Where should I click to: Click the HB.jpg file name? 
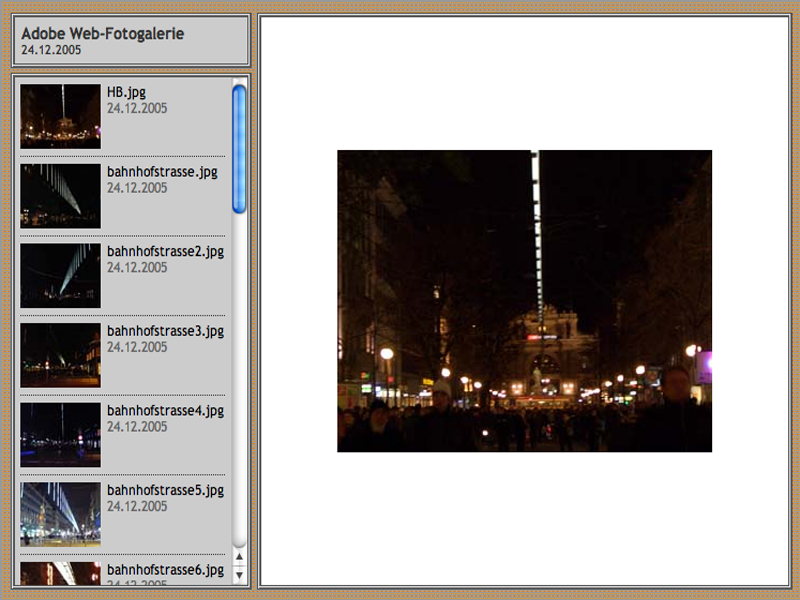[x=126, y=92]
